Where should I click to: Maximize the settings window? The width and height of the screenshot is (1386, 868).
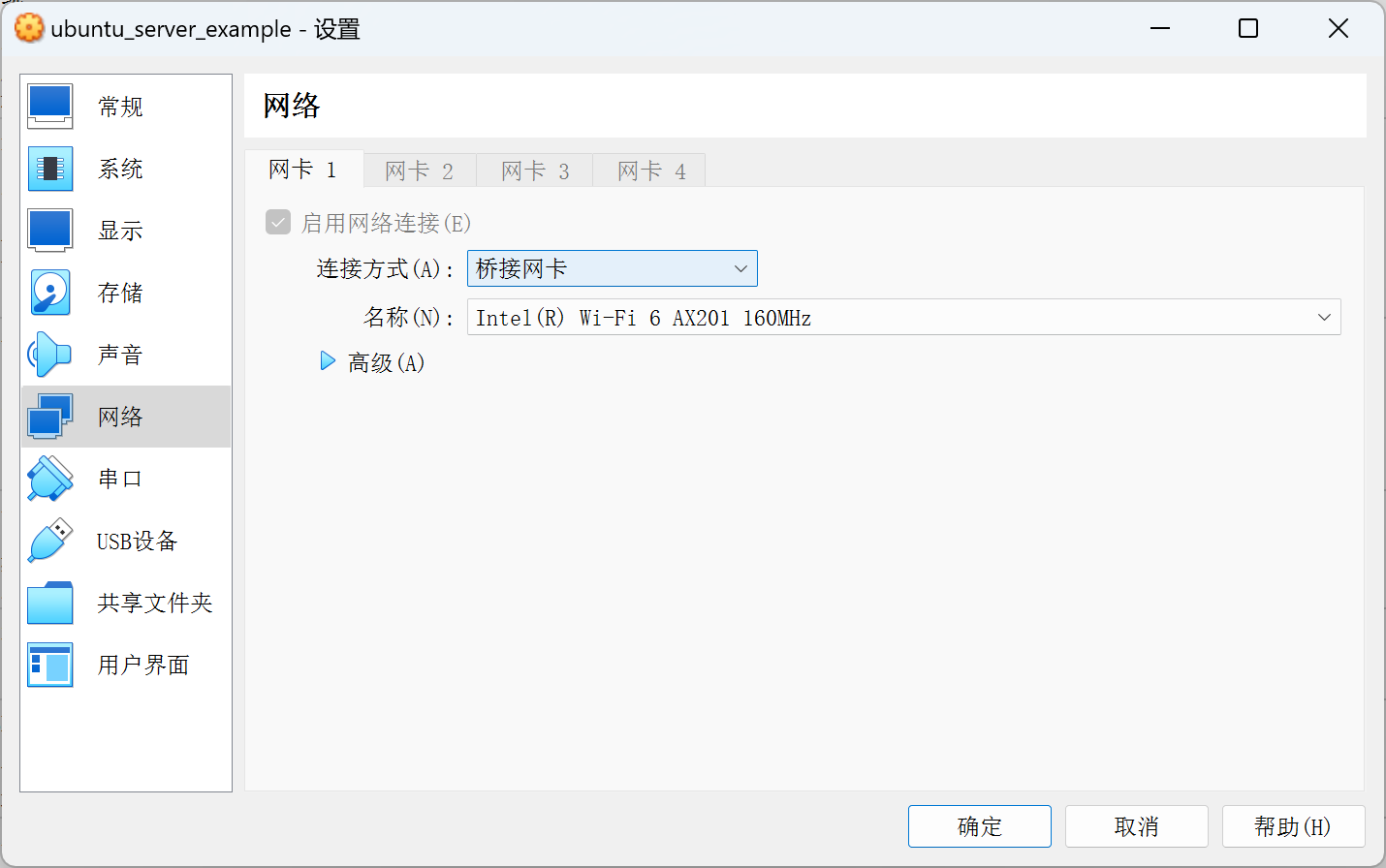[x=1248, y=29]
